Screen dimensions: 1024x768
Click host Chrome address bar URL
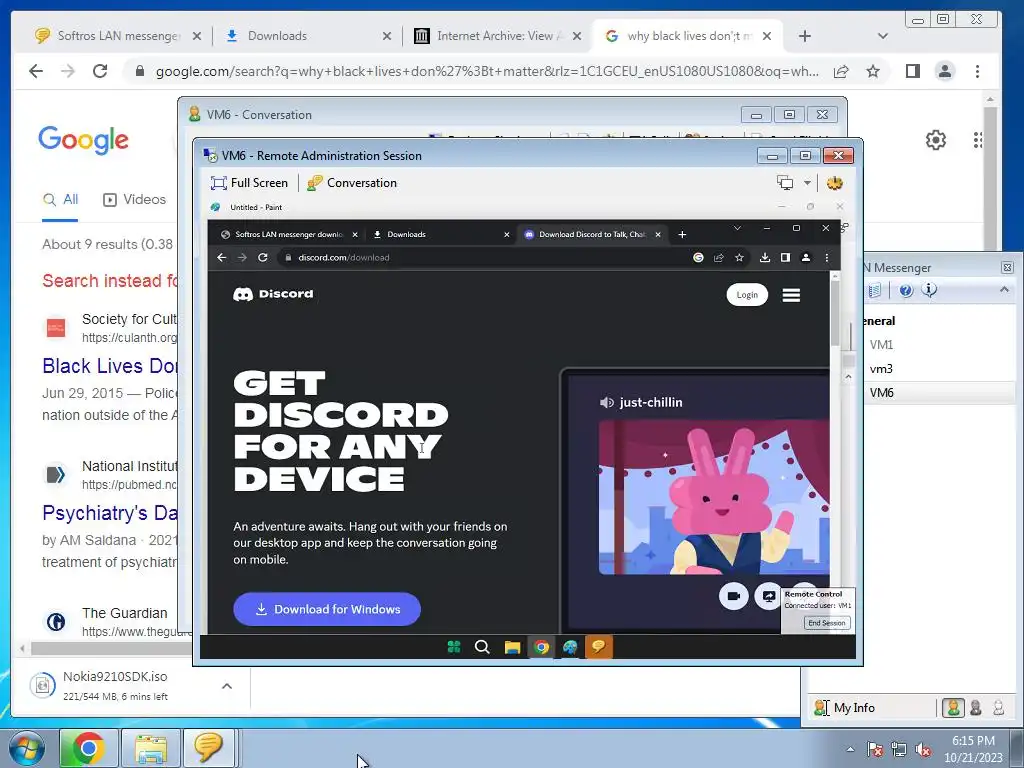click(x=487, y=72)
